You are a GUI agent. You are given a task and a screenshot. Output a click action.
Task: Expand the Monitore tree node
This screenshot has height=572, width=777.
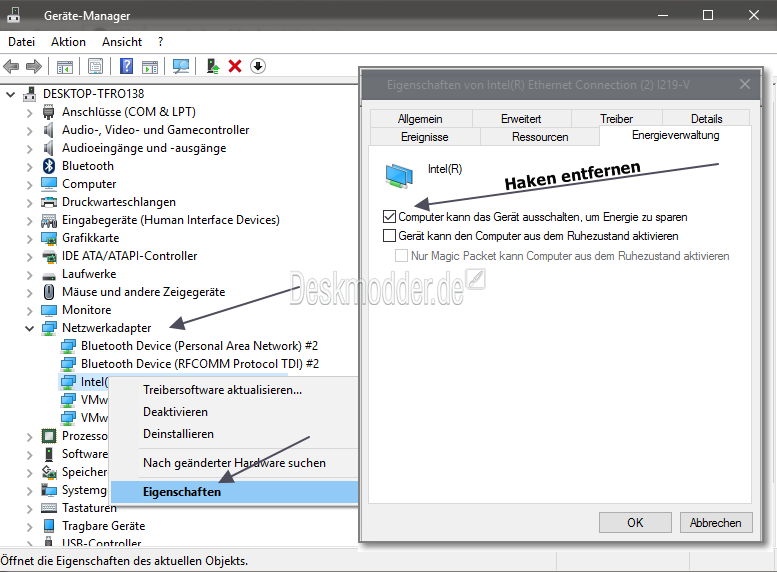30,311
